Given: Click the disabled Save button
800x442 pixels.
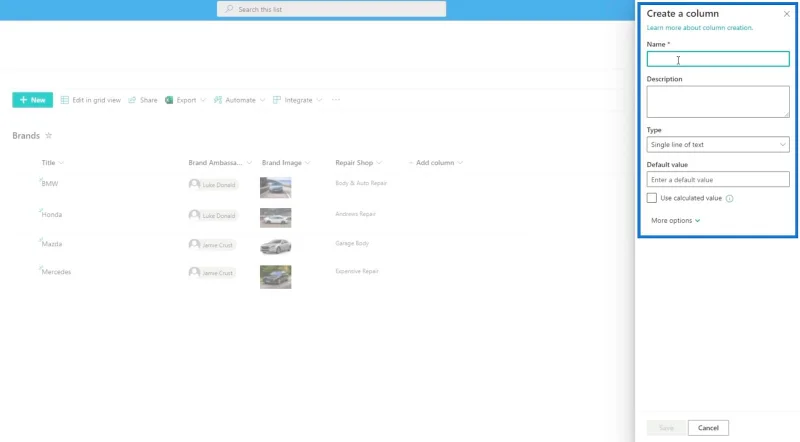Looking at the screenshot, I should (x=666, y=428).
